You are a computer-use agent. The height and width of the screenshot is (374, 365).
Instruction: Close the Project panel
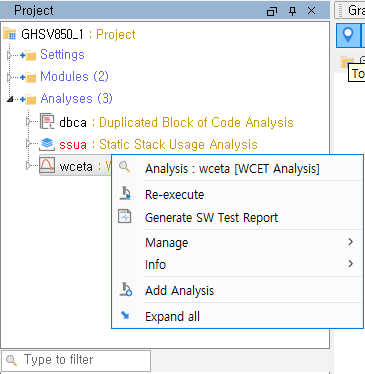(312, 11)
